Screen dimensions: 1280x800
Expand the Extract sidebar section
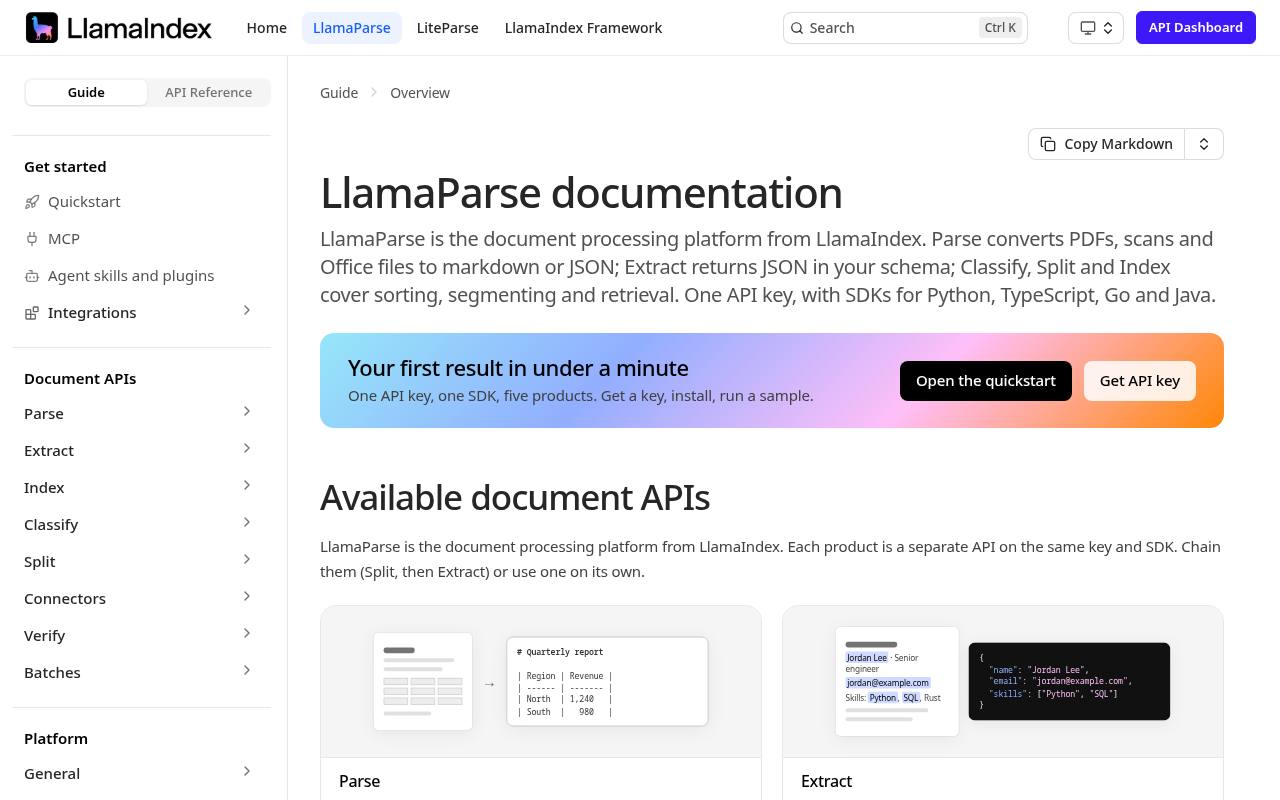point(247,449)
